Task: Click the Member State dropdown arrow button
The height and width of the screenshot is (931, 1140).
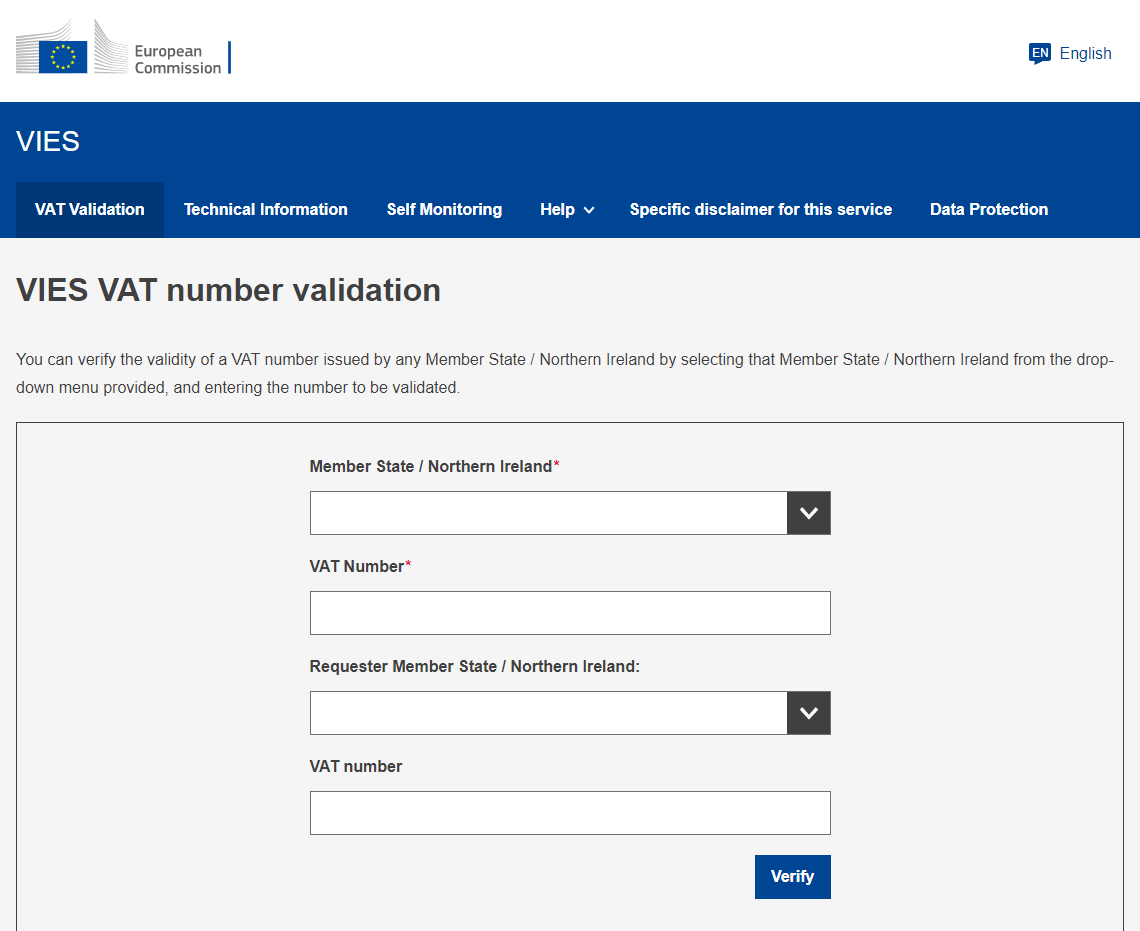Action: point(808,513)
